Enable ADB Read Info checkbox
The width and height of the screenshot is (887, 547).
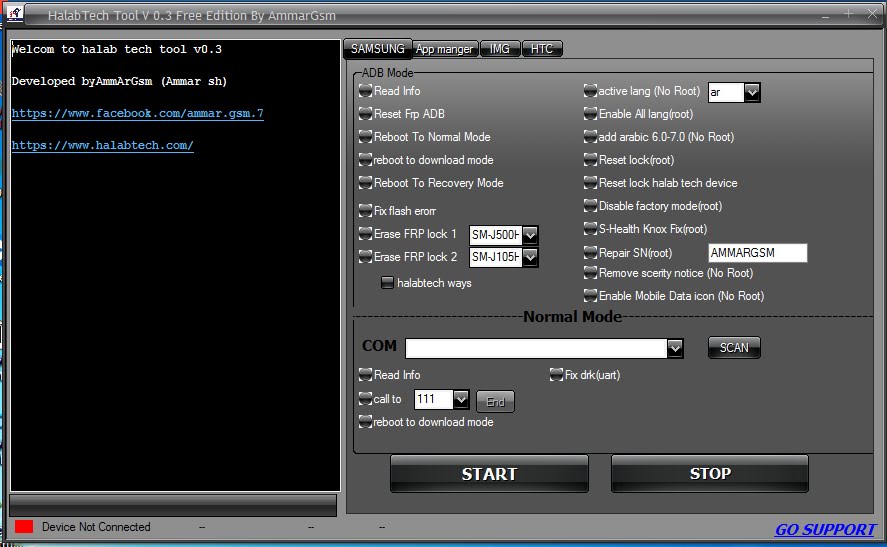pos(365,91)
